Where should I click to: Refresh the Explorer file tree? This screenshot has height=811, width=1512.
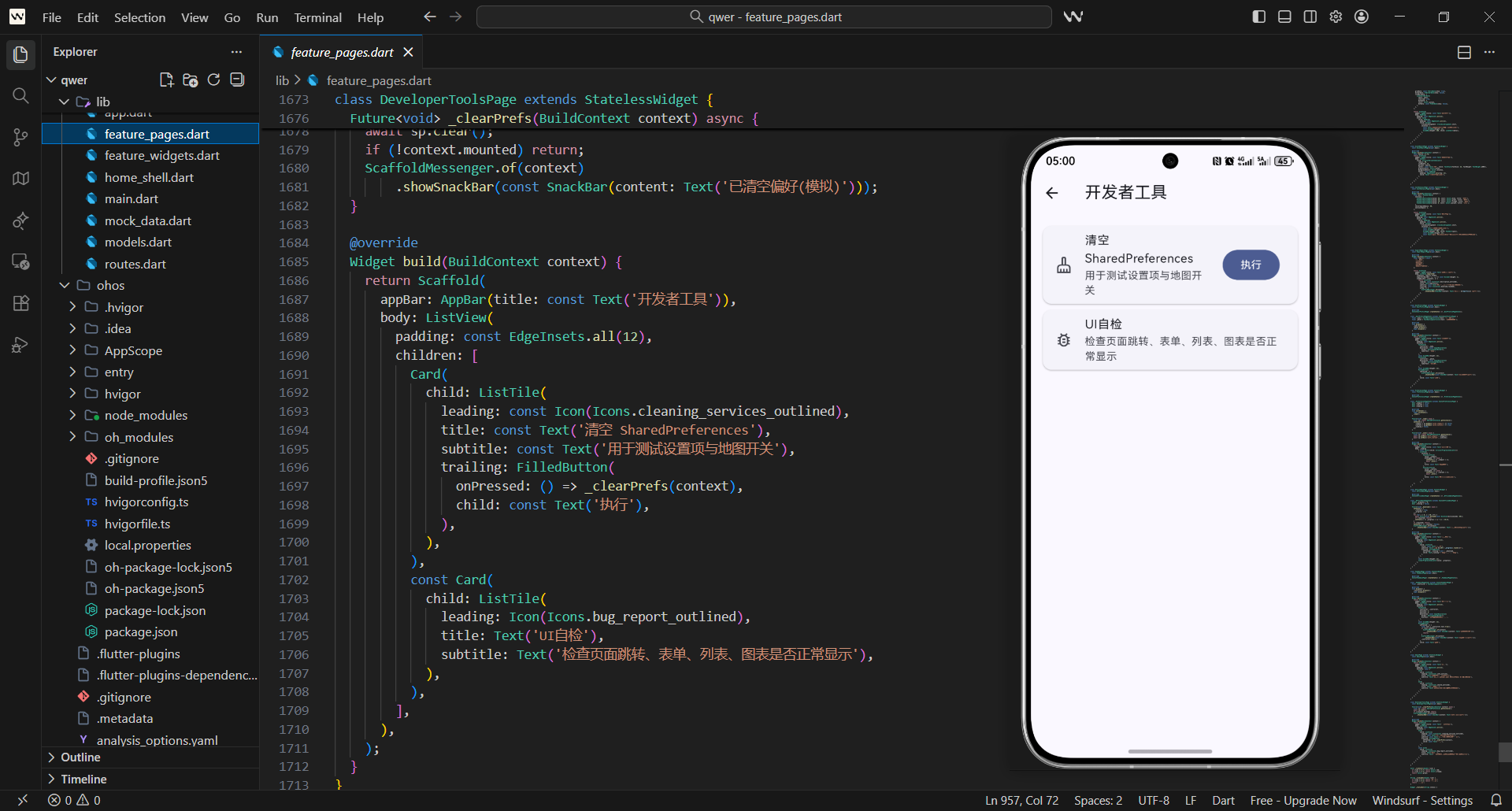tap(213, 80)
